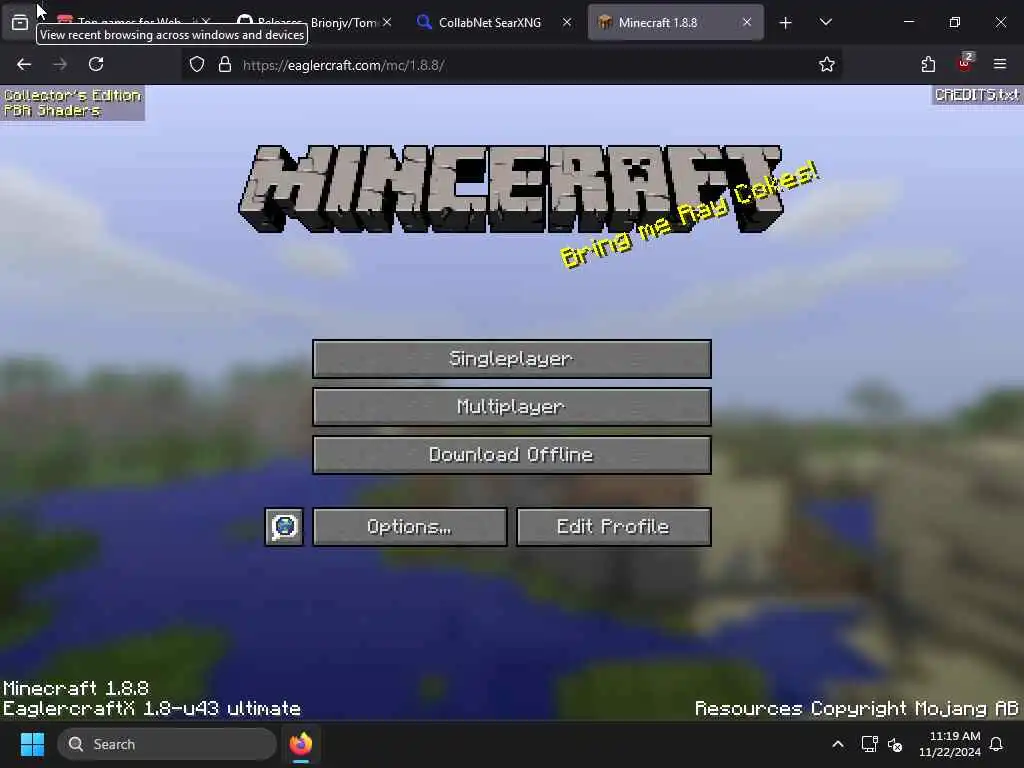The width and height of the screenshot is (1024, 768).
Task: Open the Firefox Extensions puzzle icon
Action: pyautogui.click(x=928, y=64)
